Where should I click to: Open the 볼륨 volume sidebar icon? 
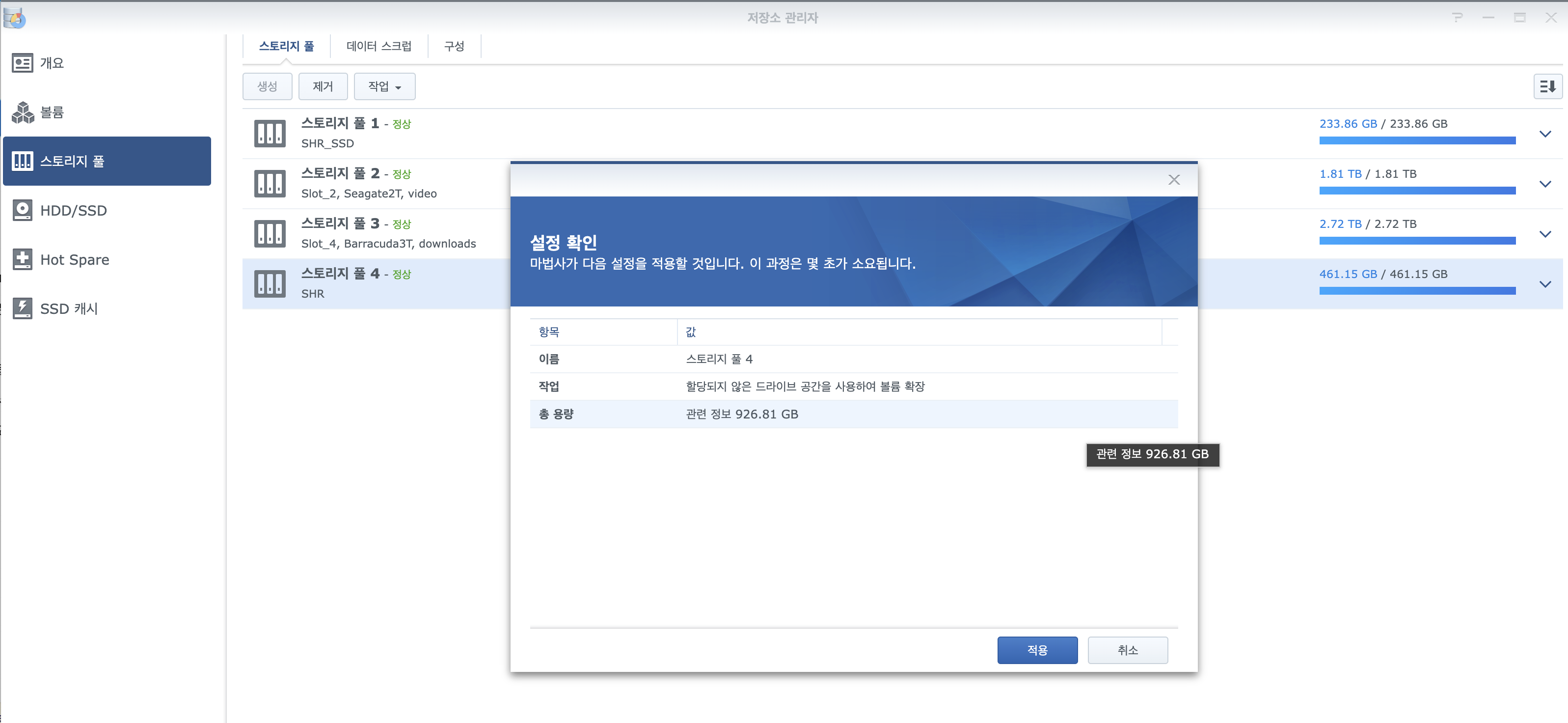tap(23, 112)
